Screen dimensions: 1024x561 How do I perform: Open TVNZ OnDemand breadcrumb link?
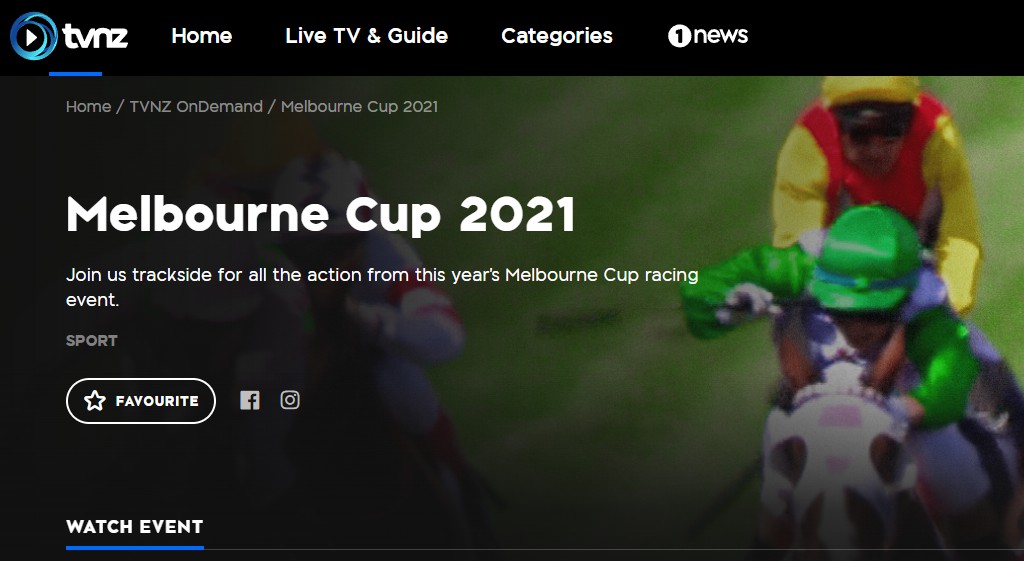196,106
